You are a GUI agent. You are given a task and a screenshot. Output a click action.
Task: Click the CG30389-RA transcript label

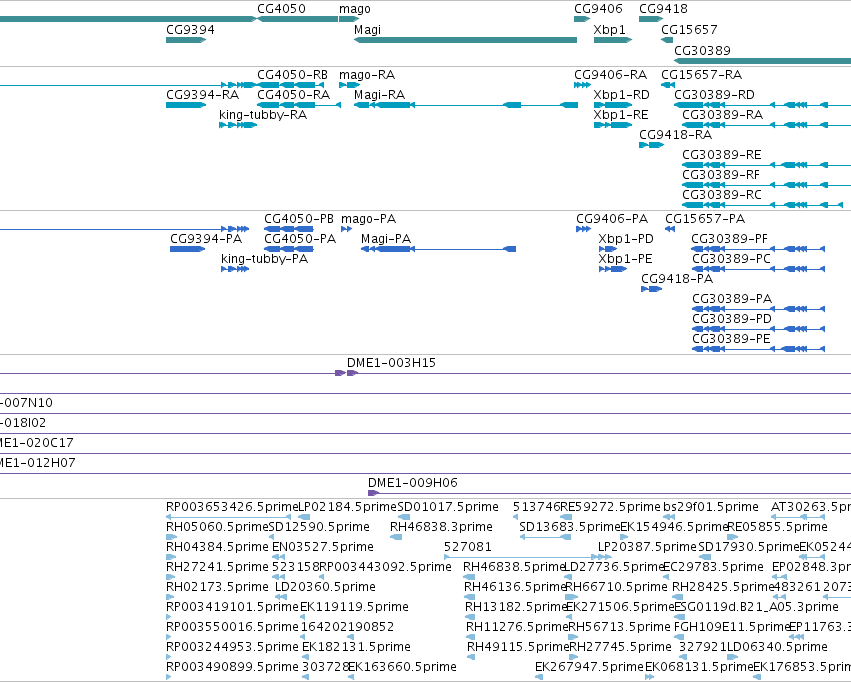(722, 114)
